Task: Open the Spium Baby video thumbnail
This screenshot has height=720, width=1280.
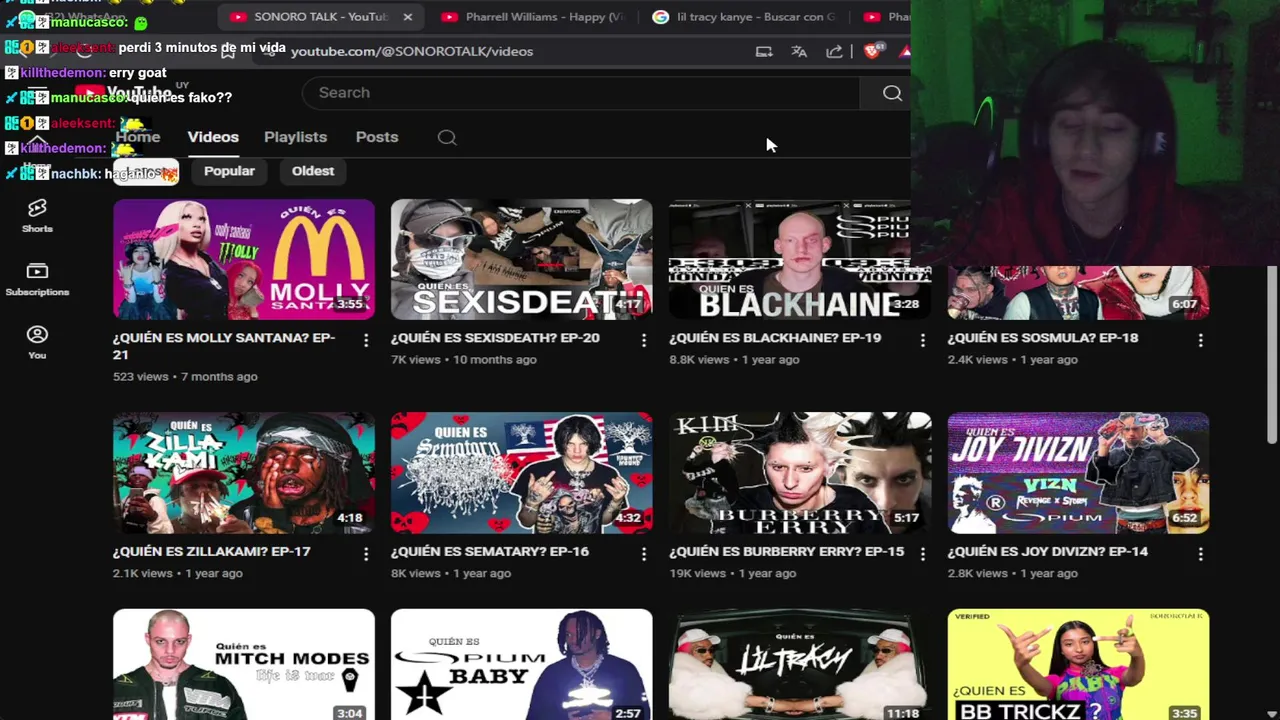Action: point(522,664)
